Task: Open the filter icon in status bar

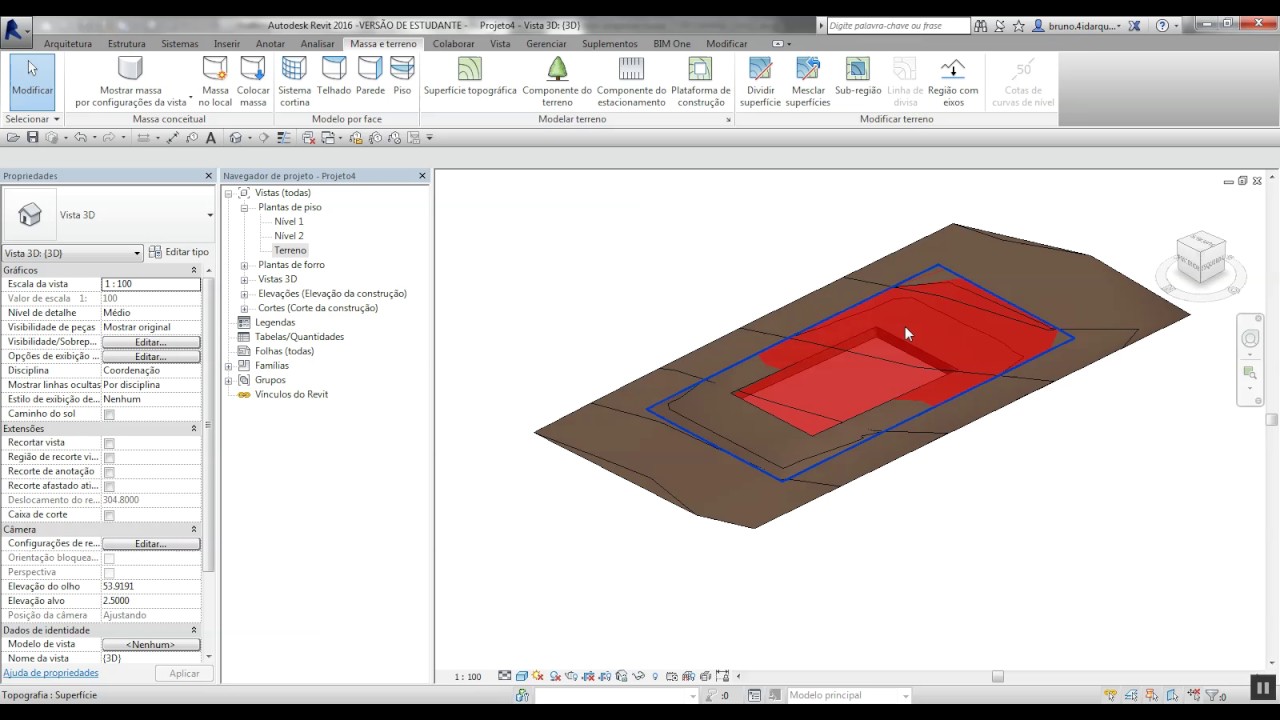Action: (x=1214, y=696)
